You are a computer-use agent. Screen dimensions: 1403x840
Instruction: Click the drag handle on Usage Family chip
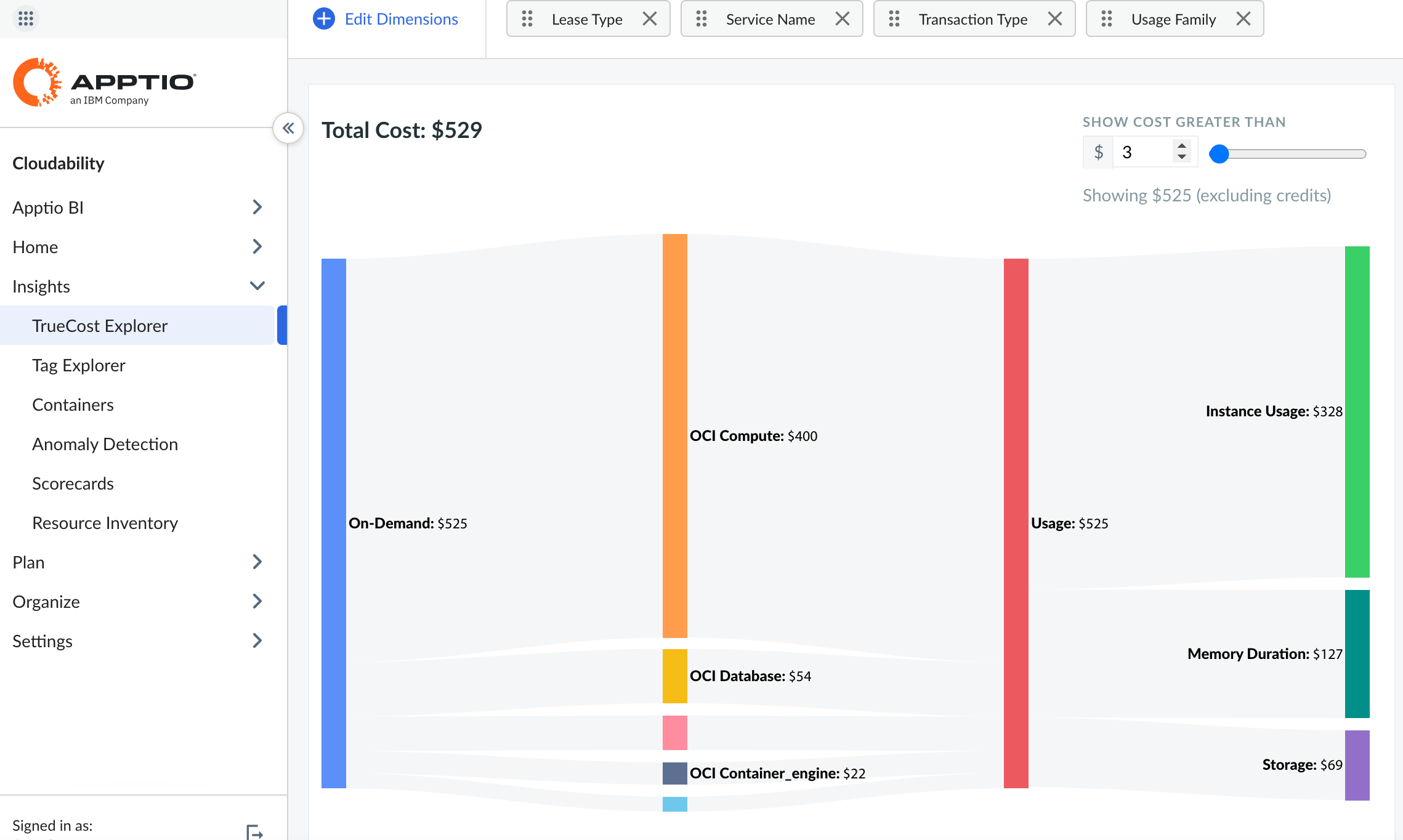click(1106, 18)
